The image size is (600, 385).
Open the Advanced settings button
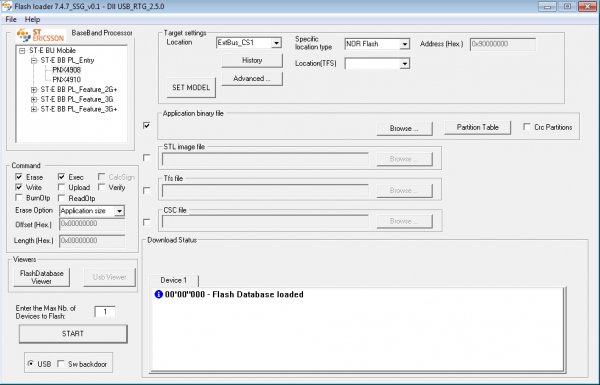pos(252,78)
